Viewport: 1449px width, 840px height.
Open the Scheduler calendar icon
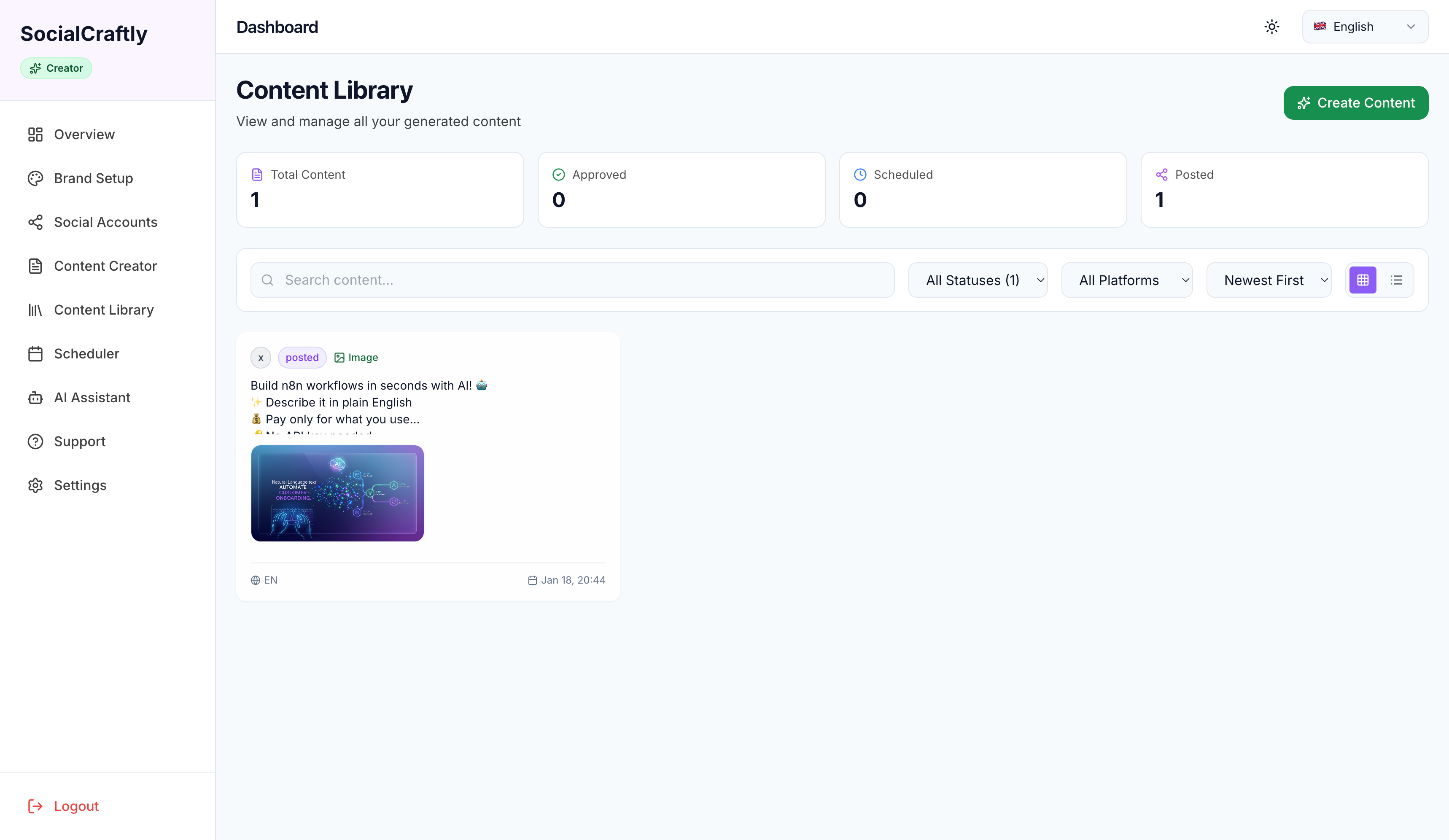(x=35, y=354)
